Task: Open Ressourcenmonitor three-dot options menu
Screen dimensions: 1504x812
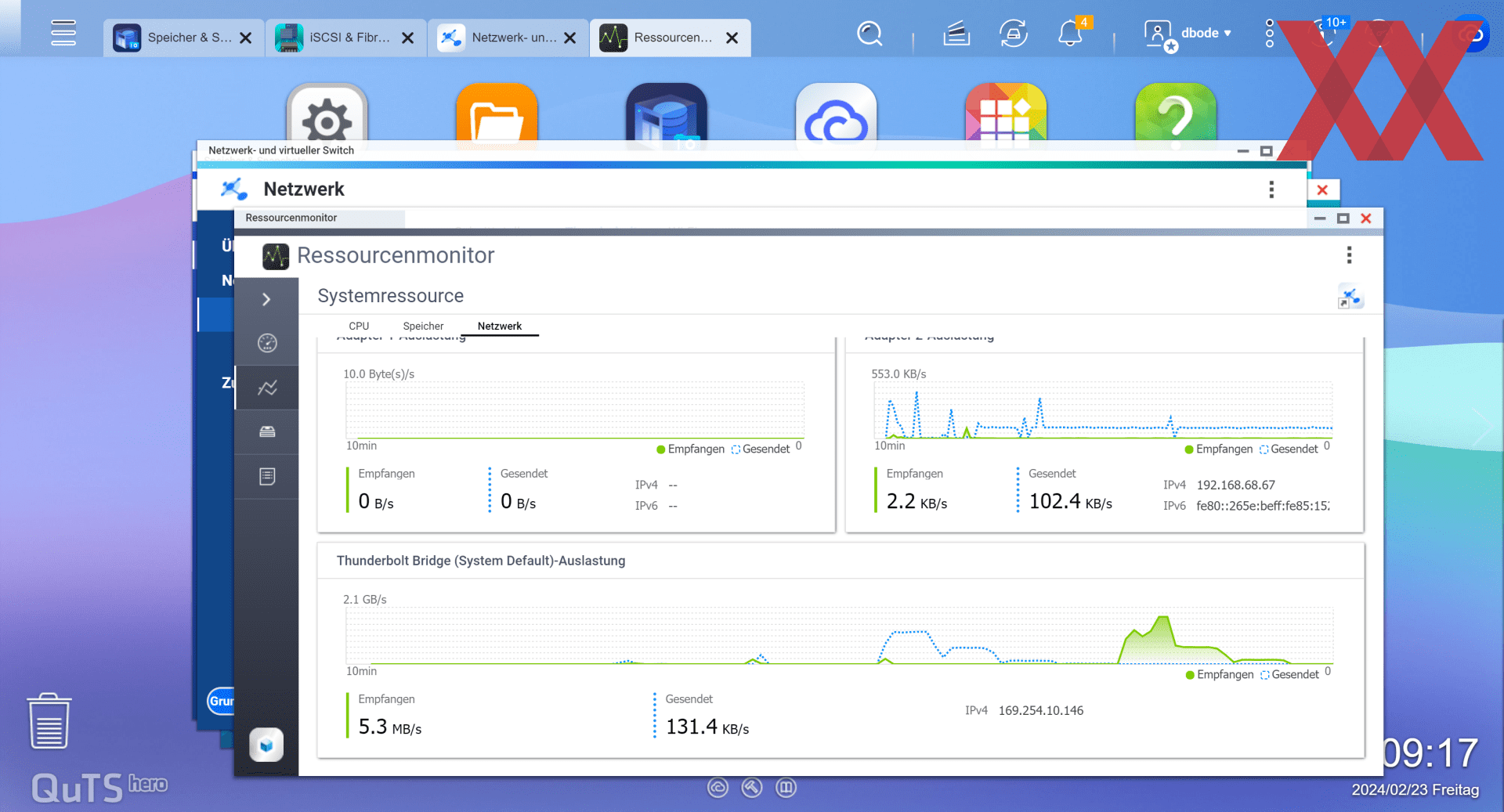Action: click(x=1349, y=254)
